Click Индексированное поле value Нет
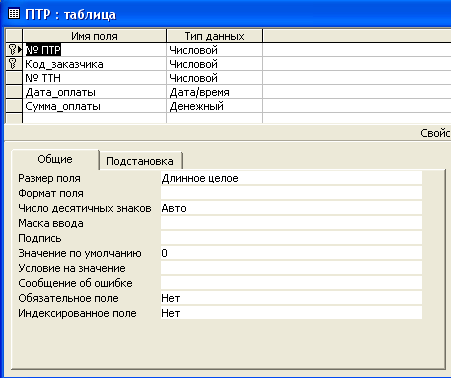The height and width of the screenshot is (378, 451). pyautogui.click(x=291, y=313)
